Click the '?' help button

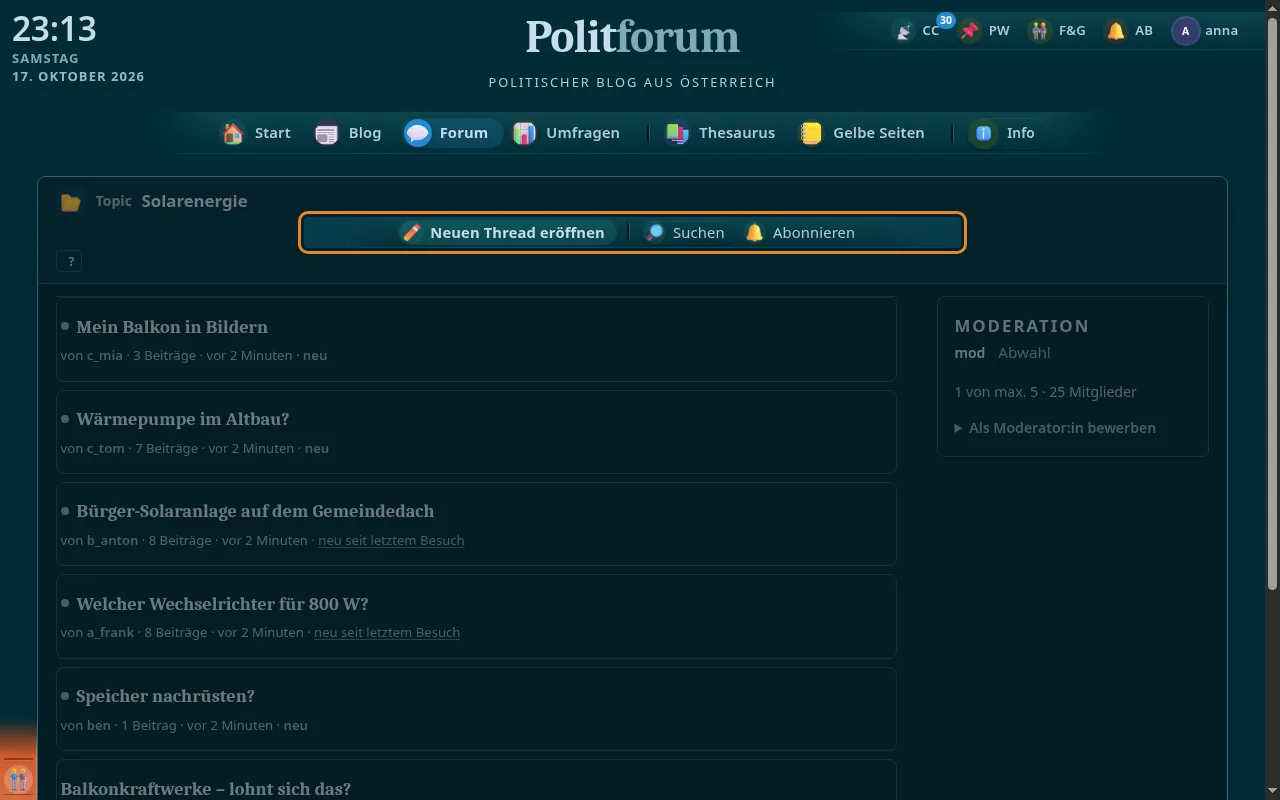[x=70, y=262]
